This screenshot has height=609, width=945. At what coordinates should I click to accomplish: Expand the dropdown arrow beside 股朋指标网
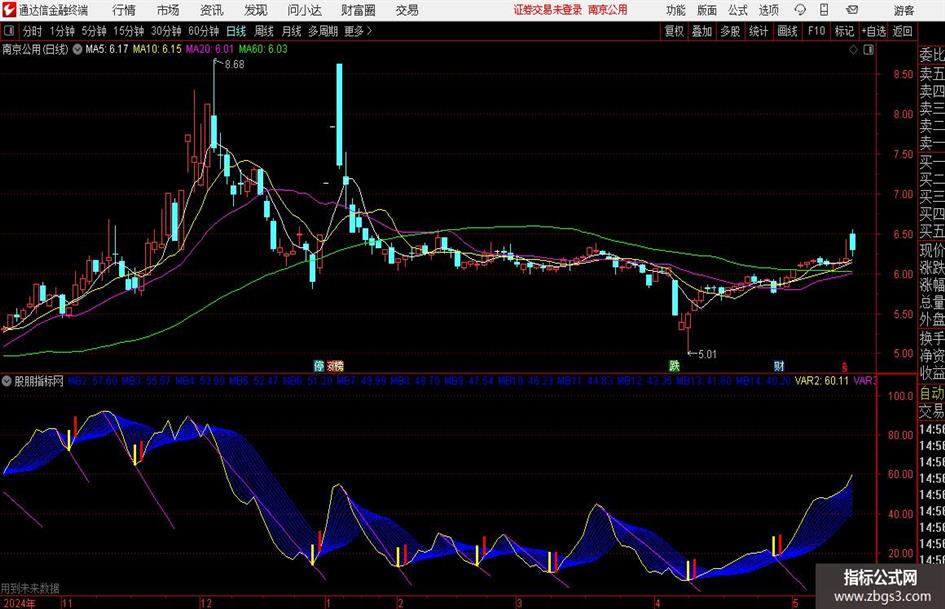[7, 381]
